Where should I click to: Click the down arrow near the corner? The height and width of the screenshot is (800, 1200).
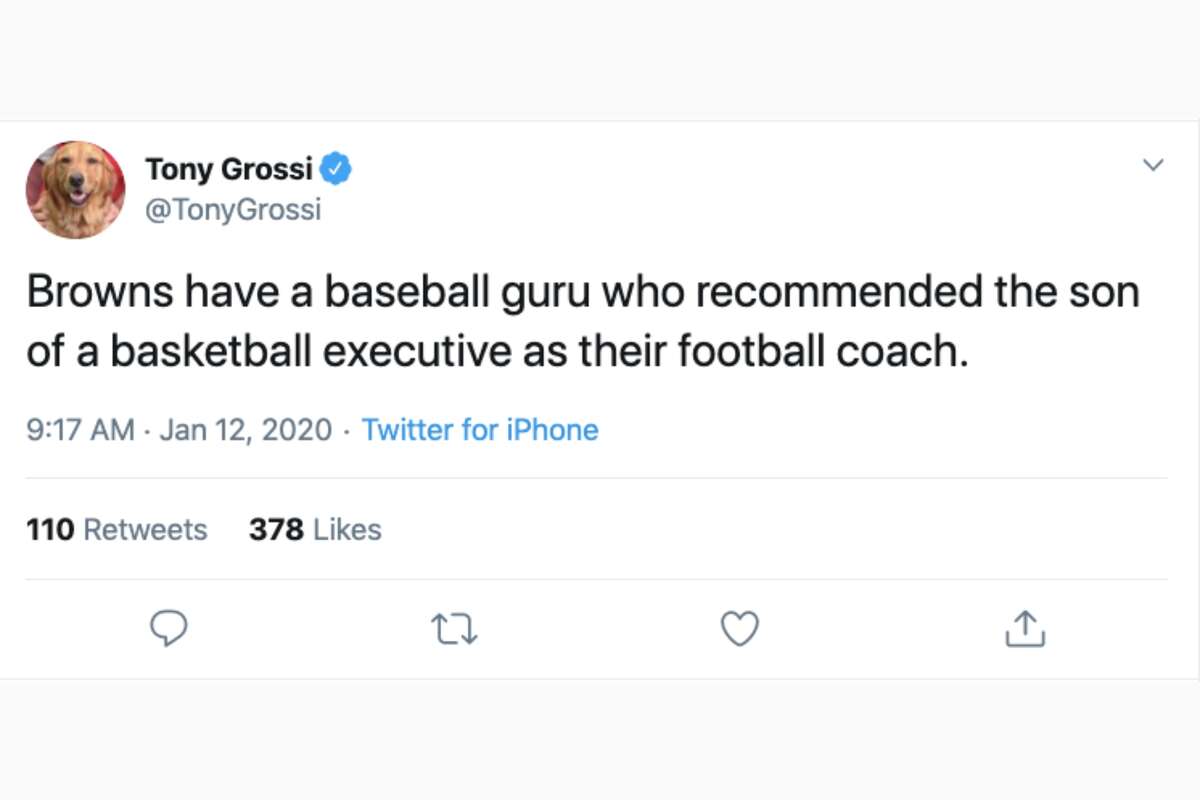pos(1153,164)
